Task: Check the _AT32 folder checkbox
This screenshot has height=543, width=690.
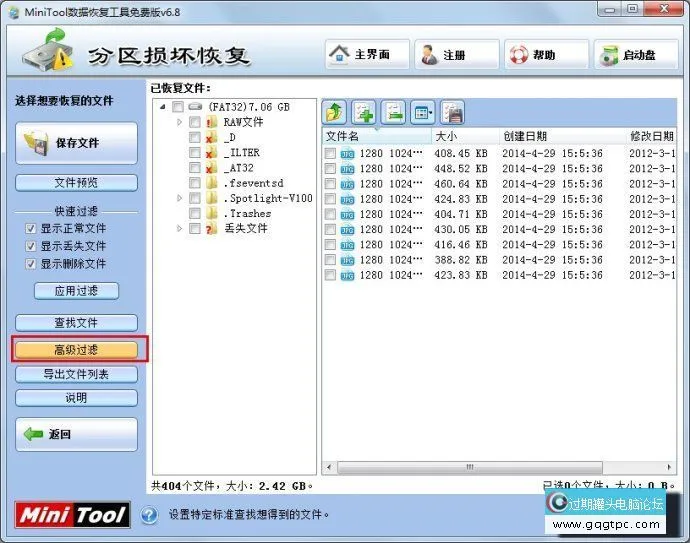Action: point(195,168)
